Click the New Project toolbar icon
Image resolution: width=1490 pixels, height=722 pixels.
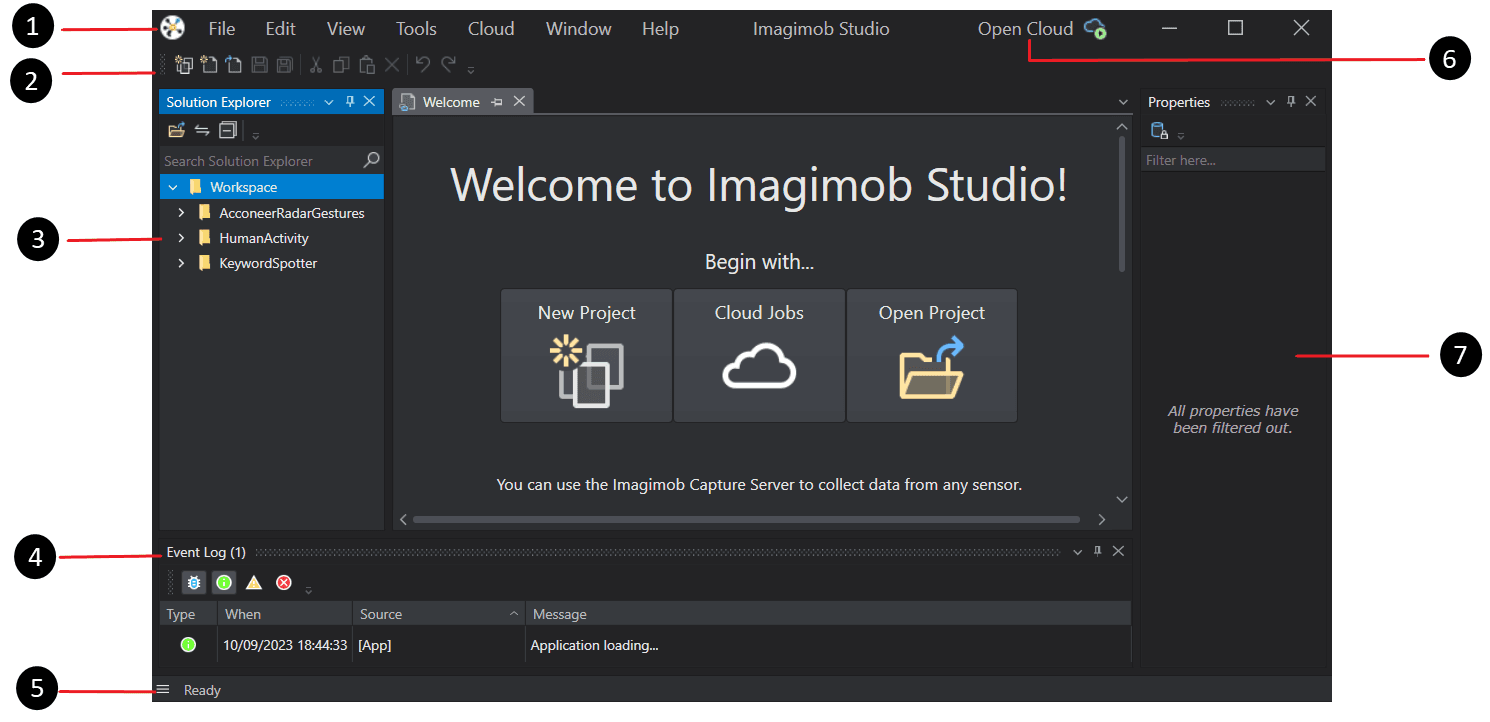184,65
